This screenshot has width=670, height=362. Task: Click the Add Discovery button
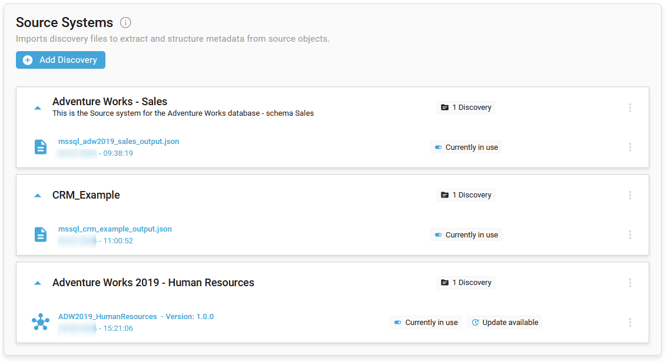click(x=61, y=60)
